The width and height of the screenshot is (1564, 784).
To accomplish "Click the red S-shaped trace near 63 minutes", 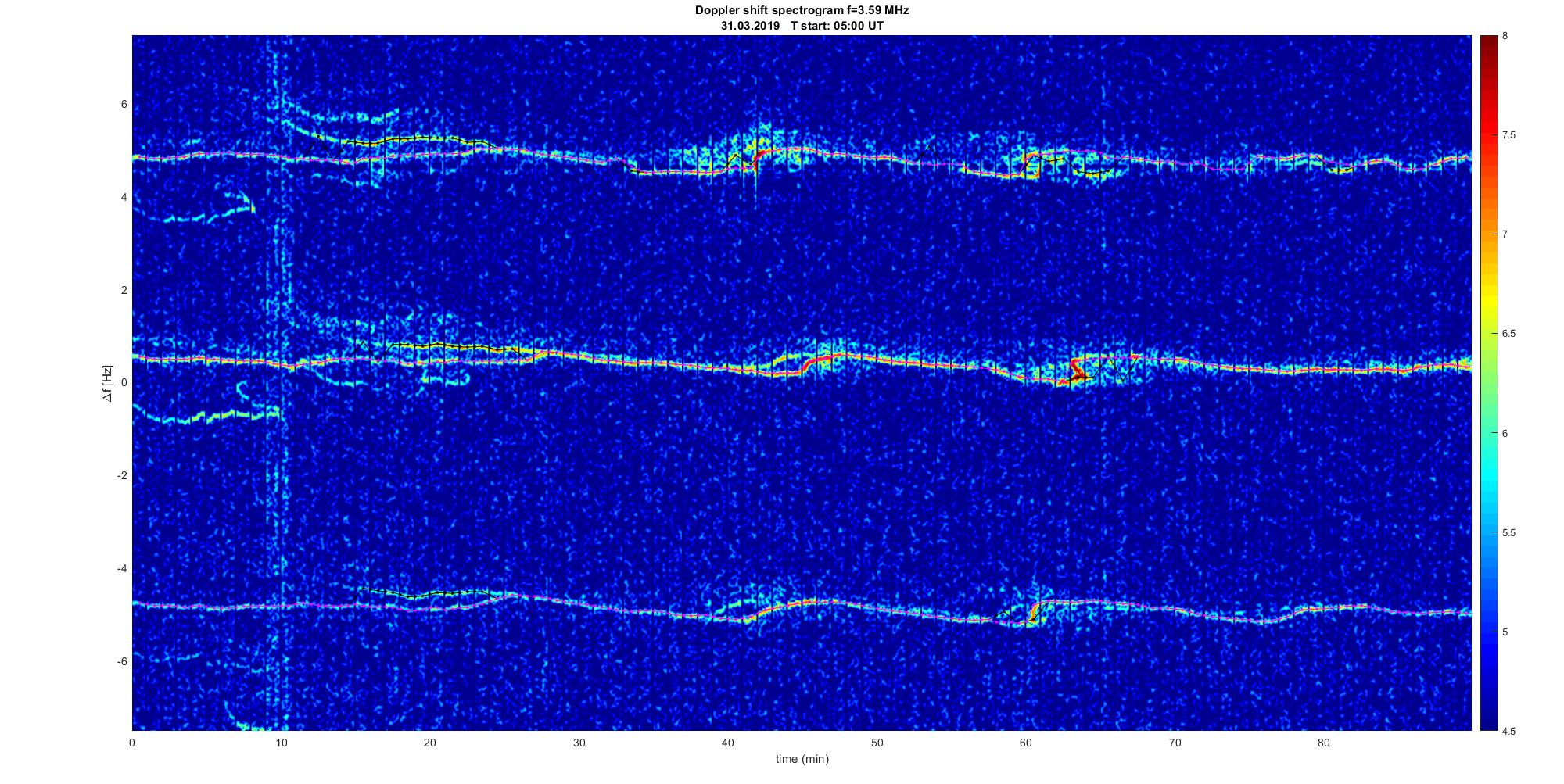I will 1075,370.
